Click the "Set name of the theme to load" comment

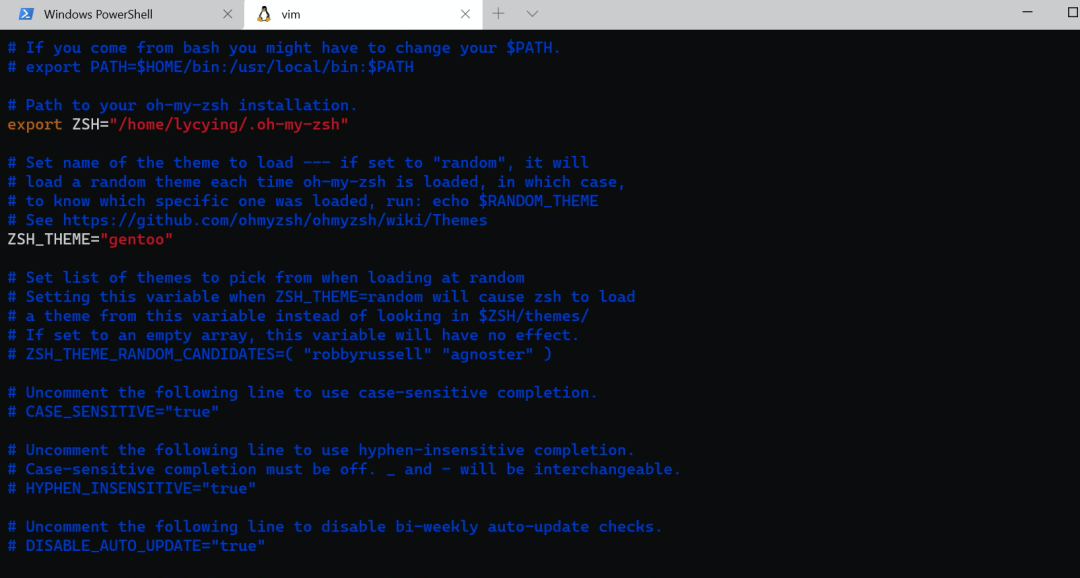coord(298,163)
